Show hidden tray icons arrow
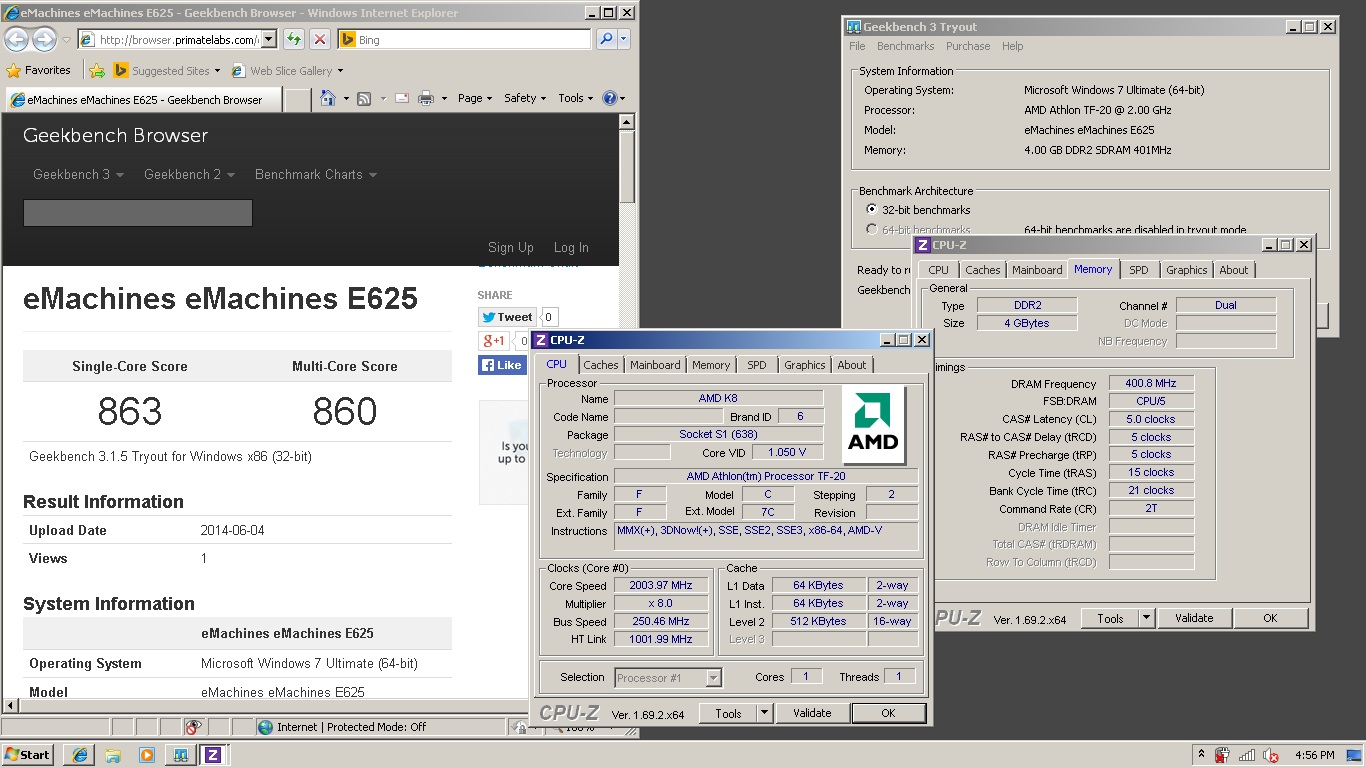Viewport: 1366px width, 768px height. (x=1201, y=755)
